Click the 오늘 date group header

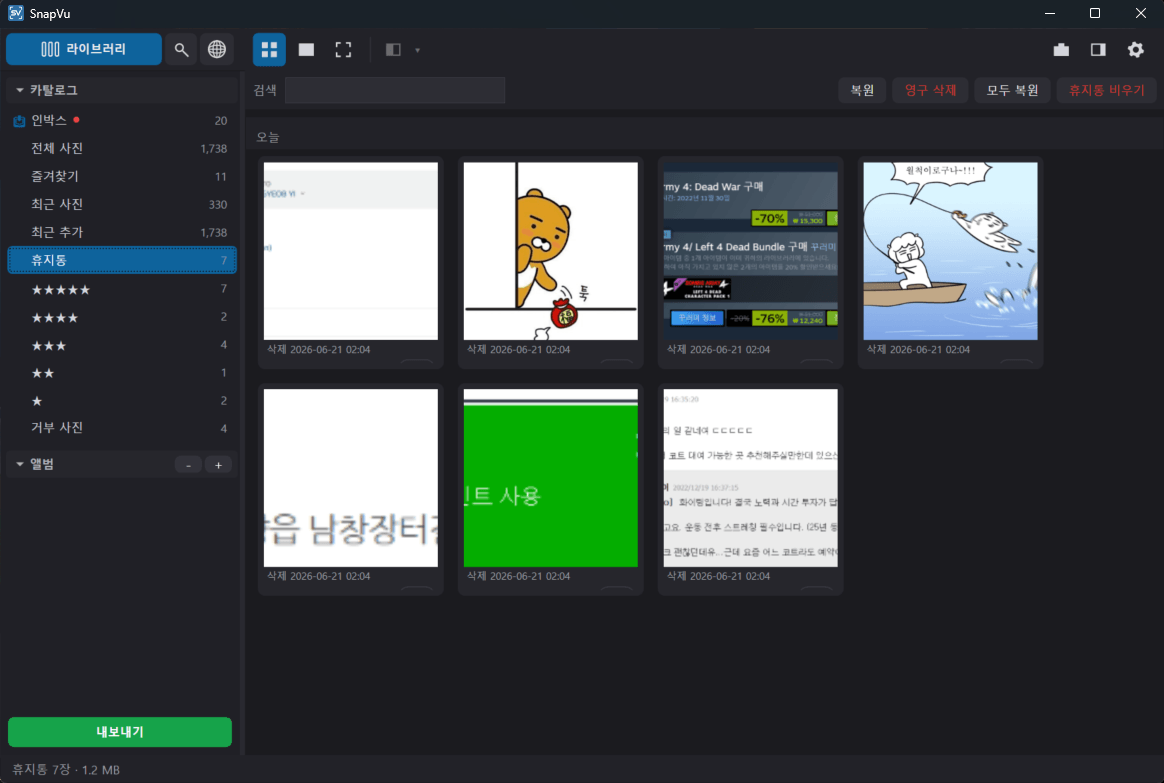click(x=267, y=137)
